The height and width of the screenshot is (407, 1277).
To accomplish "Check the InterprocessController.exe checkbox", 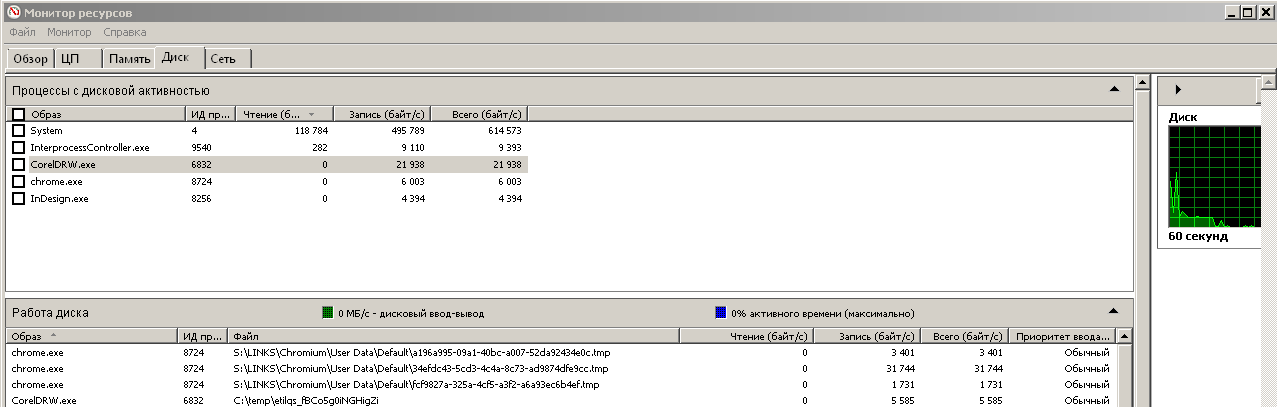I will tap(18, 148).
